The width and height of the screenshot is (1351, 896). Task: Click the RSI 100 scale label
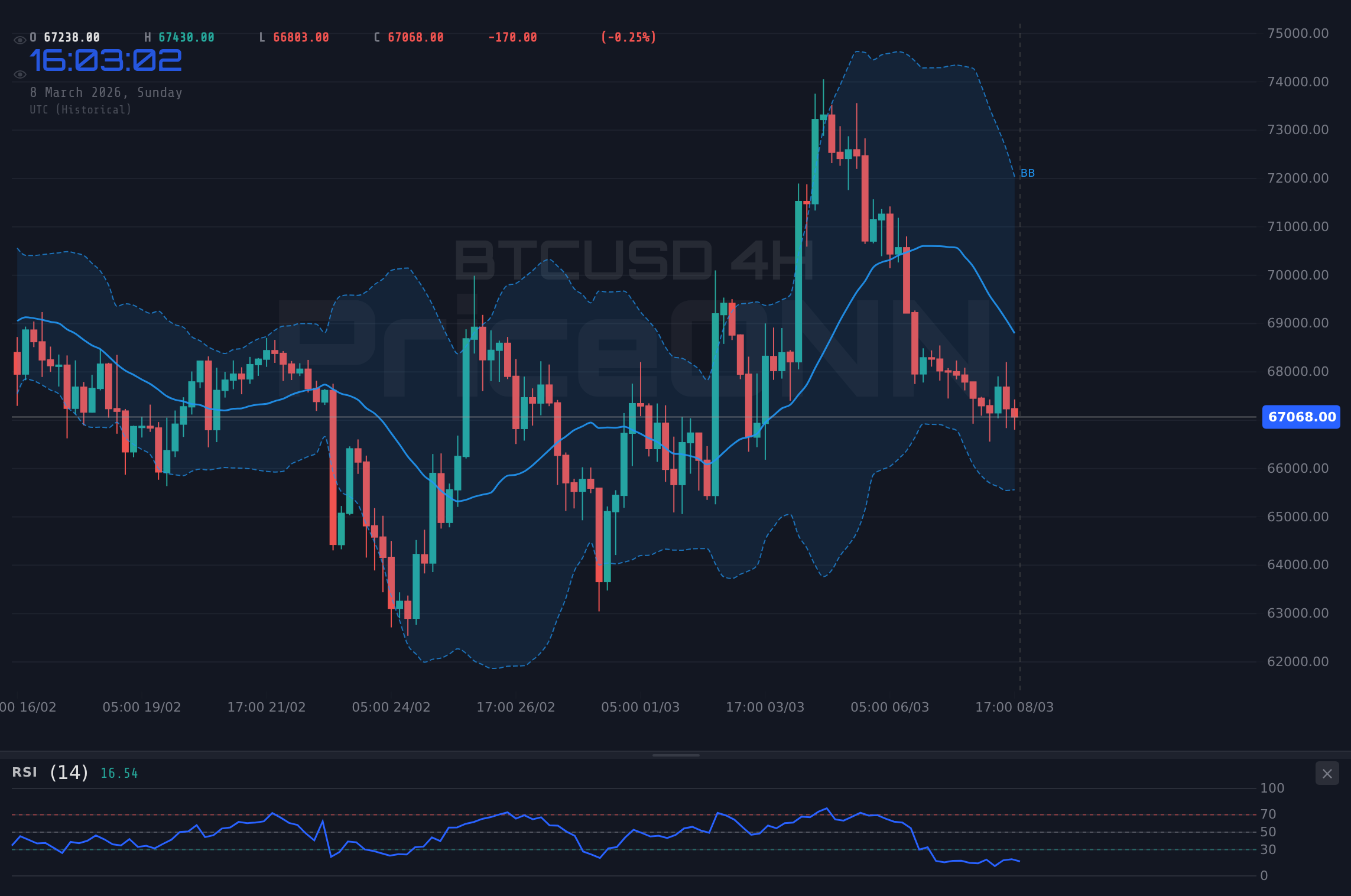1272,788
